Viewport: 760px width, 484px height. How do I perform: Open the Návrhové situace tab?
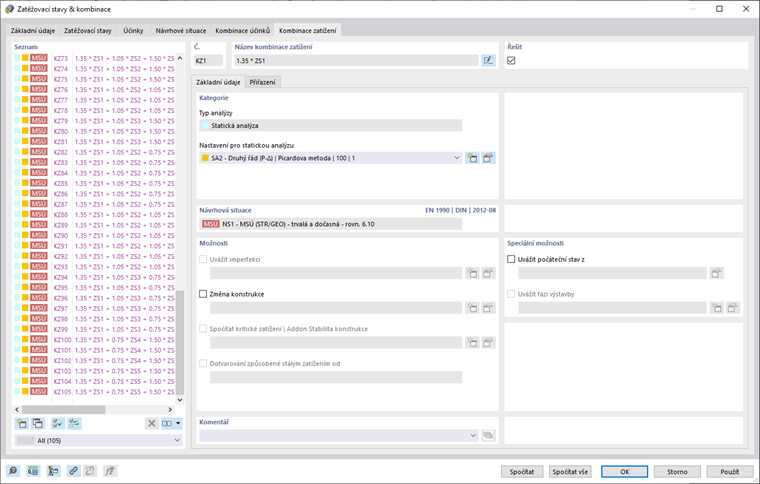(181, 31)
